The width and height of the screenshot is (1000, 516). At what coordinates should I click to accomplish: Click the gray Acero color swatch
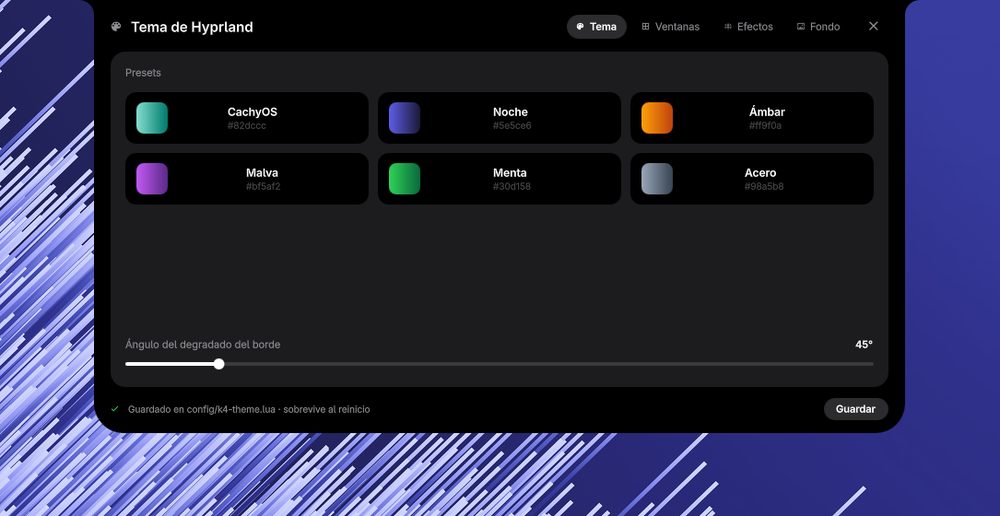[657, 179]
